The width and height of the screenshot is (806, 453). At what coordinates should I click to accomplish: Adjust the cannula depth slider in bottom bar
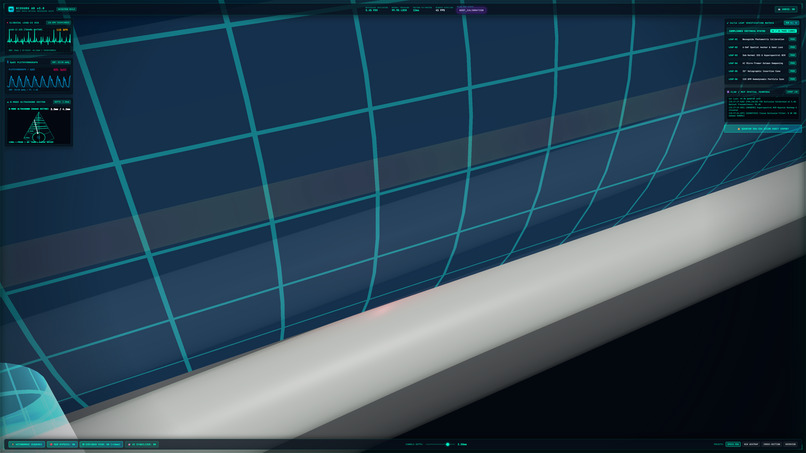tap(441, 444)
